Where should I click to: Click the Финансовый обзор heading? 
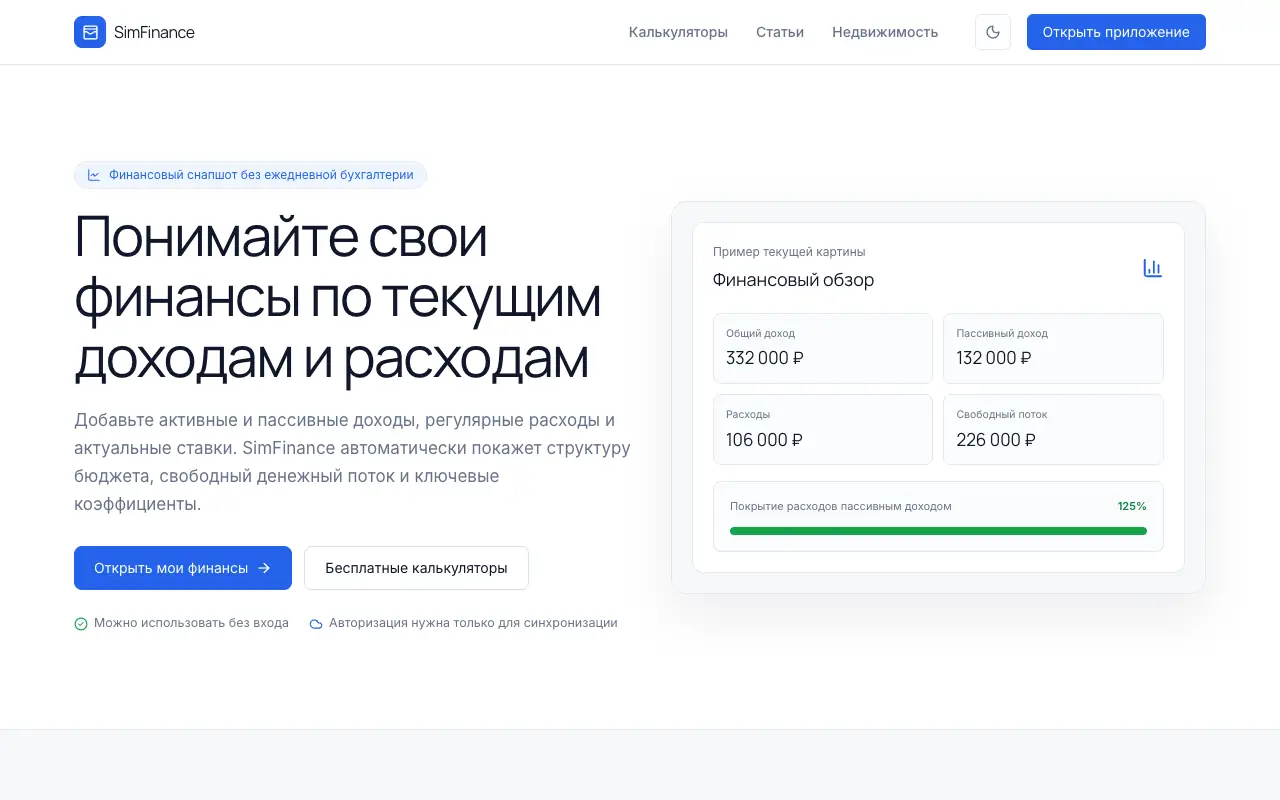pyautogui.click(x=793, y=280)
